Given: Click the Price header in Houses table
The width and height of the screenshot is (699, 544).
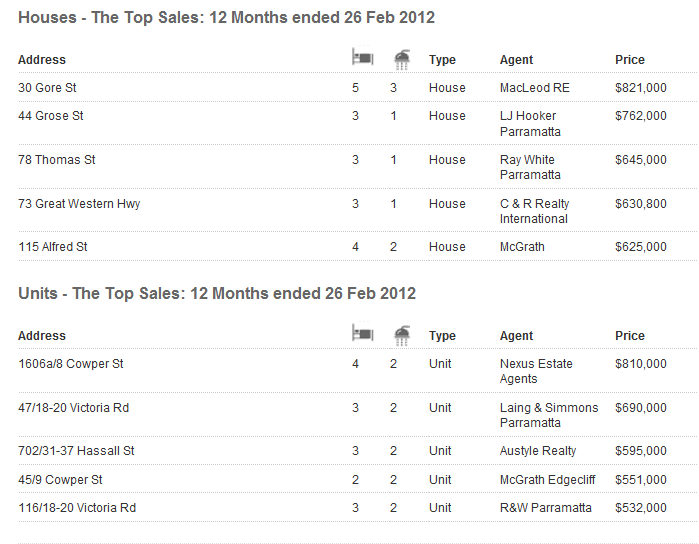Looking at the screenshot, I should click(630, 60).
